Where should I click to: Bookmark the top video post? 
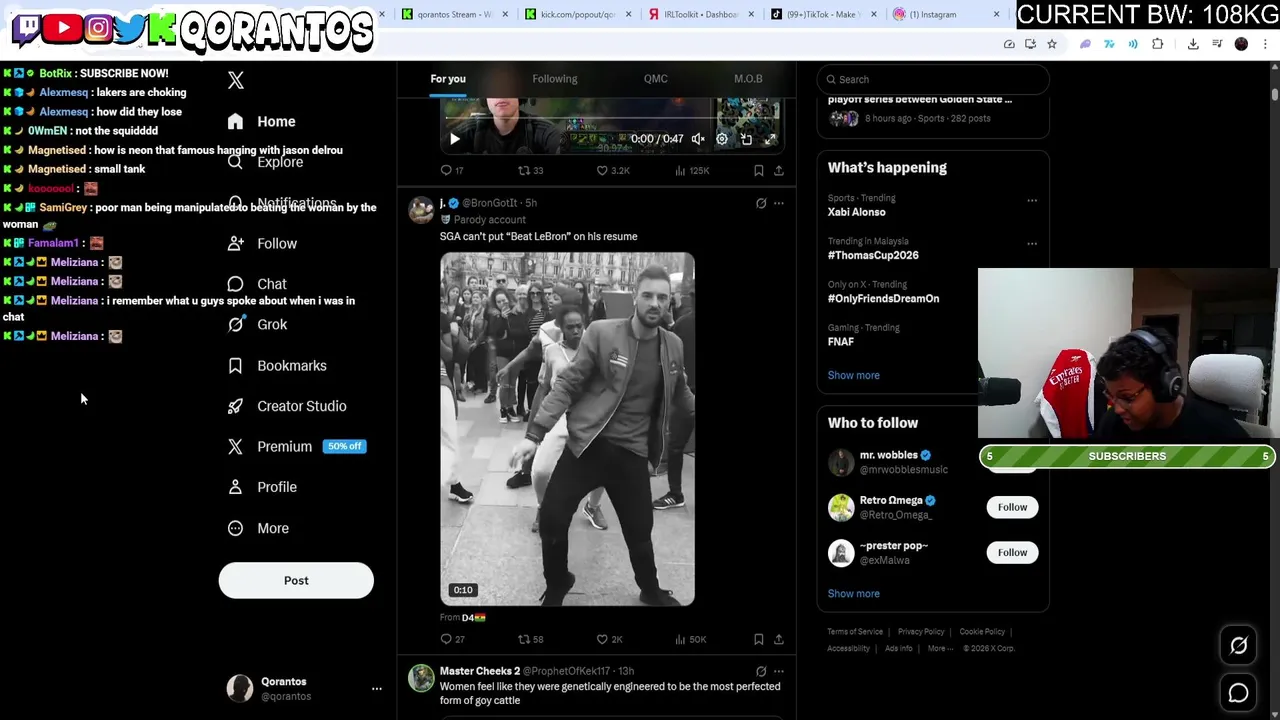759,171
